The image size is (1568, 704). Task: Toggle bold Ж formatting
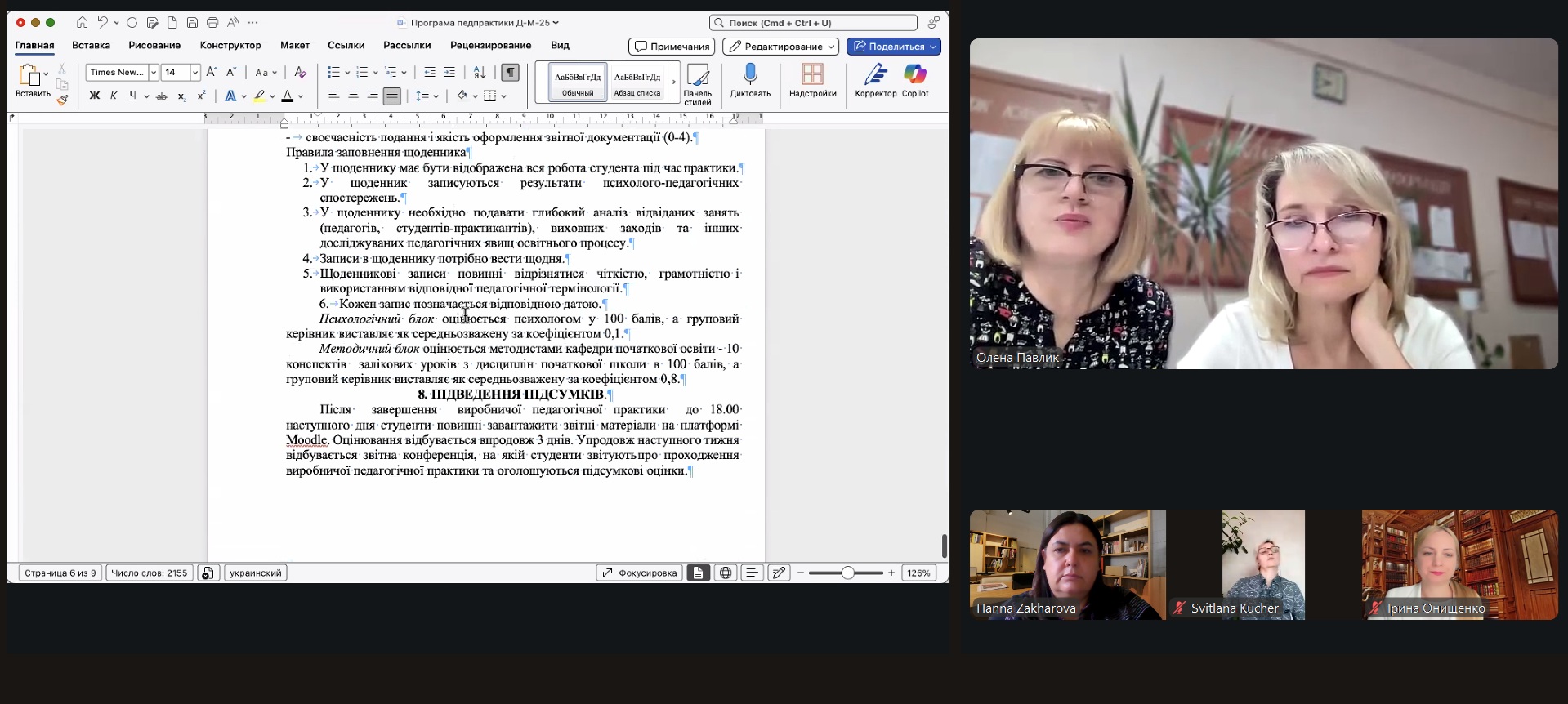(95, 96)
